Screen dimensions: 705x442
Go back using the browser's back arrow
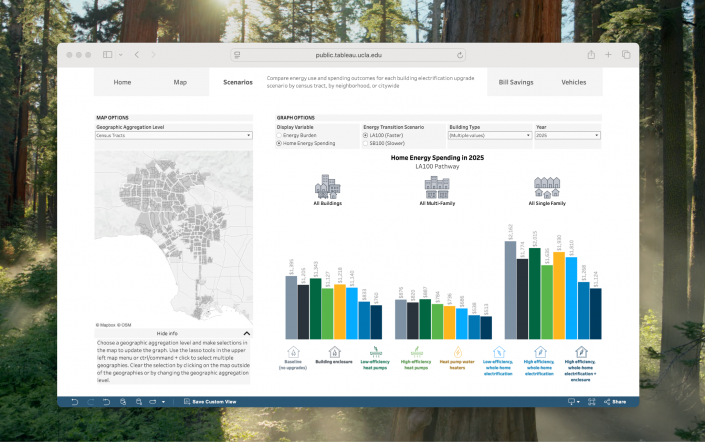click(137, 55)
